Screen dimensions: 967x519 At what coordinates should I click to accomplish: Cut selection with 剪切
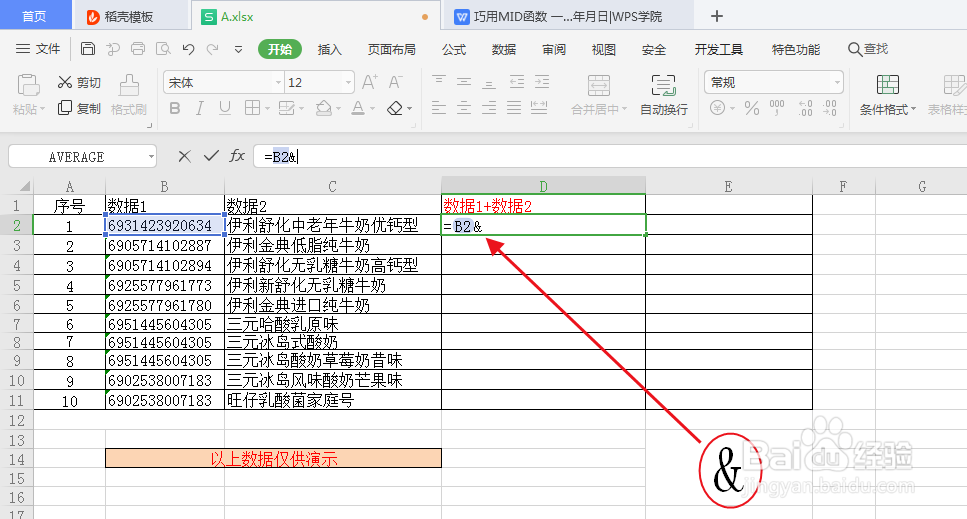(x=79, y=82)
